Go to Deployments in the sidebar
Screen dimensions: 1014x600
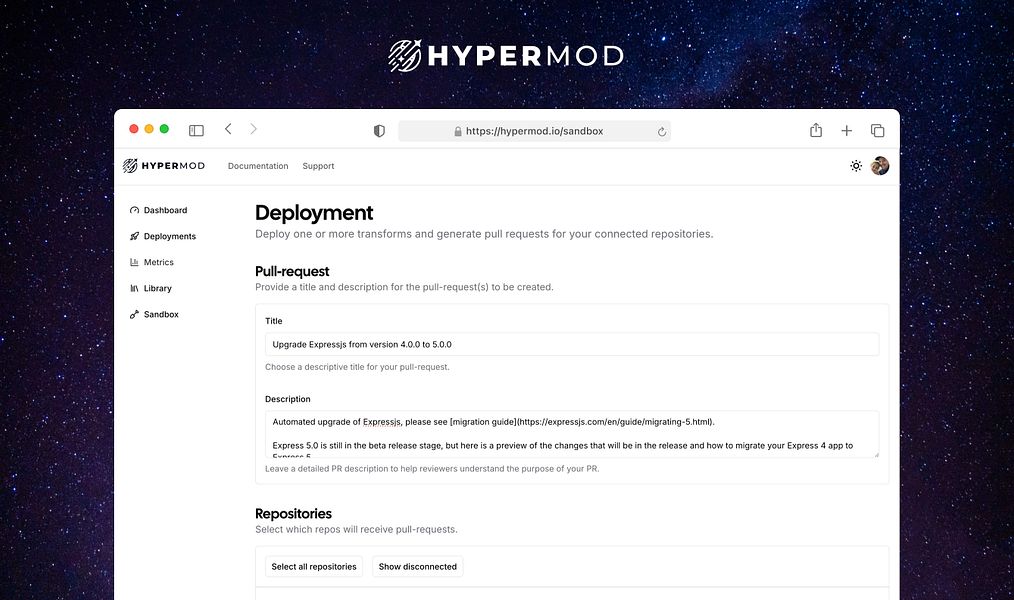coord(163,236)
